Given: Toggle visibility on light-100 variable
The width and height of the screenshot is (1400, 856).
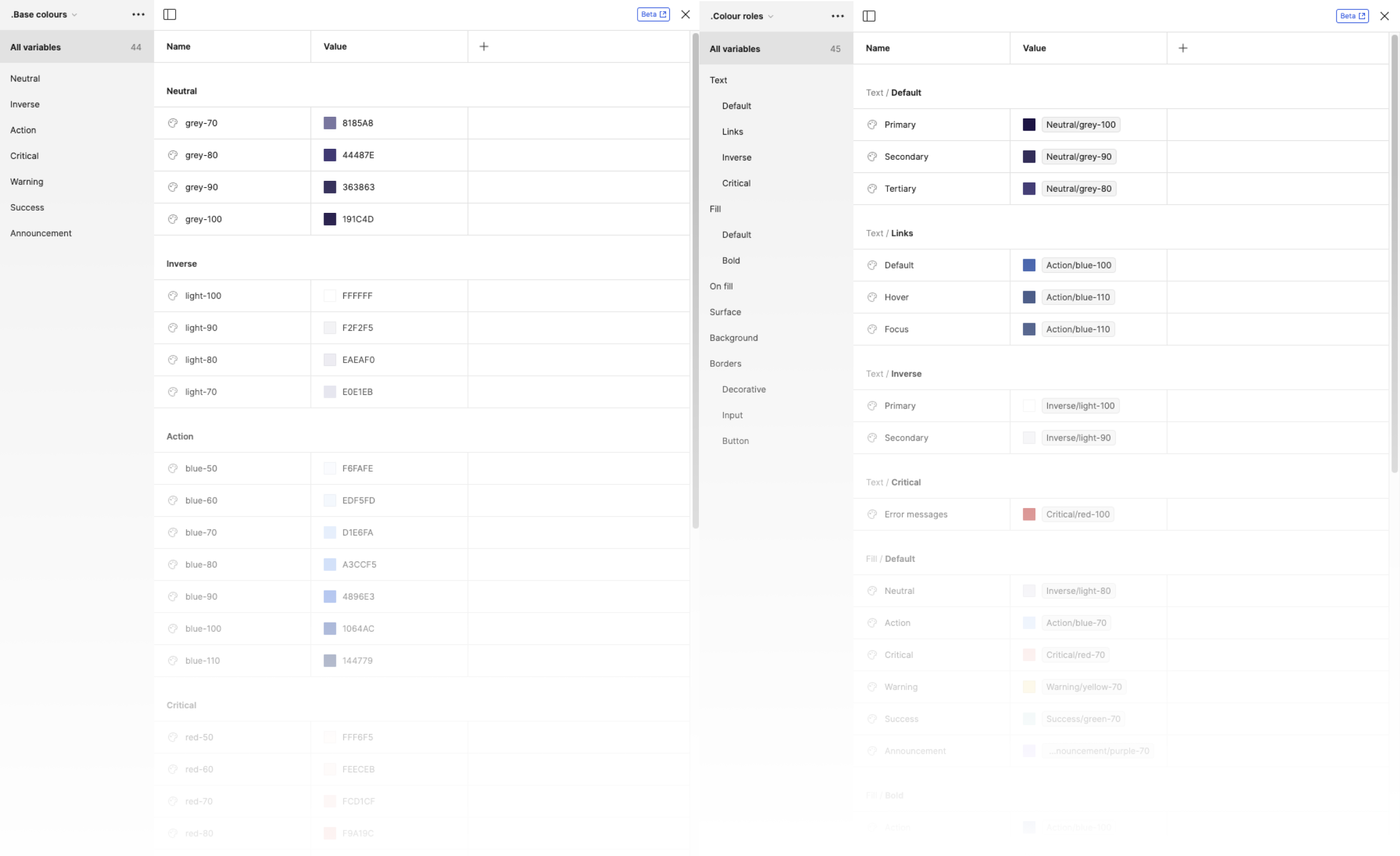Looking at the screenshot, I should pyautogui.click(x=172, y=295).
